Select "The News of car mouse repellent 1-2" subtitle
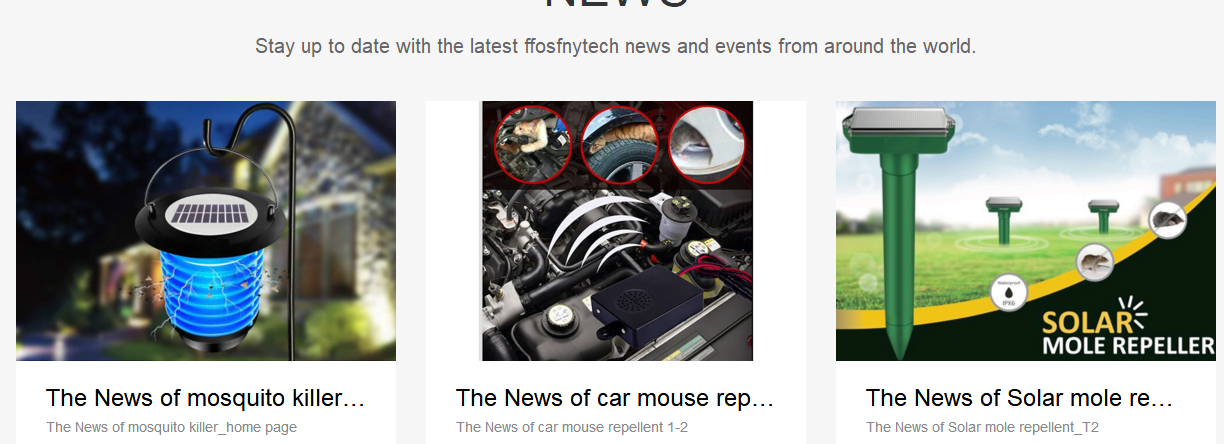Viewport: 1224px width, 444px height. tap(572, 427)
